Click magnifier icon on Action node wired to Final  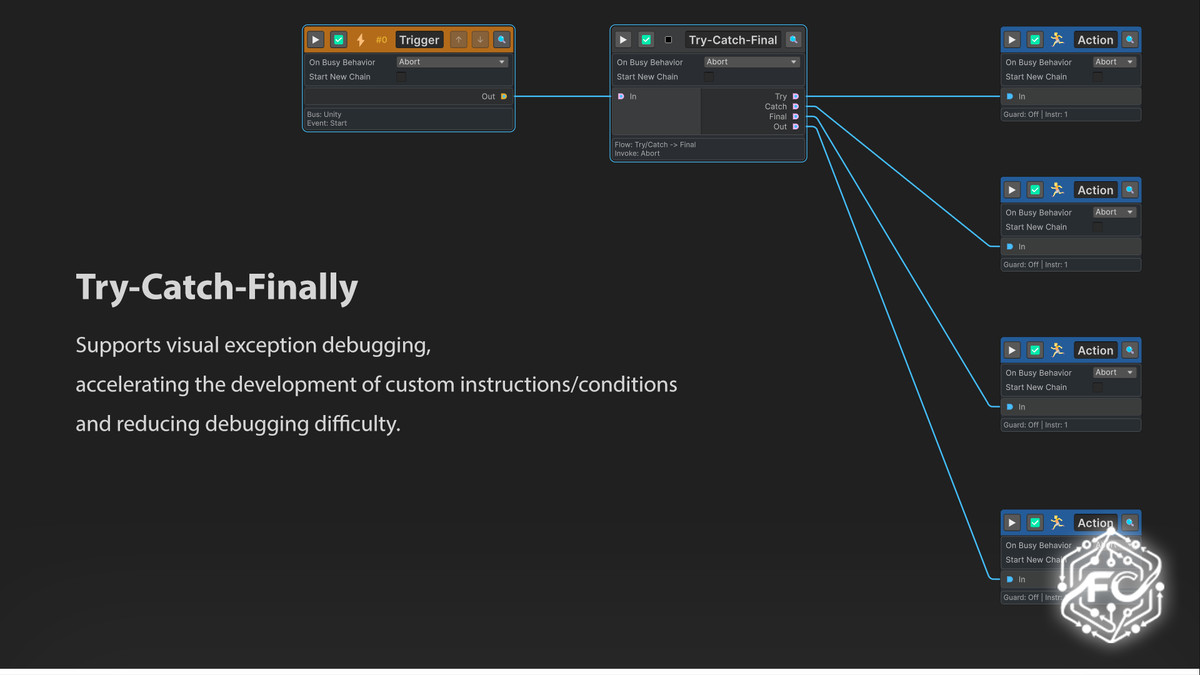1130,350
